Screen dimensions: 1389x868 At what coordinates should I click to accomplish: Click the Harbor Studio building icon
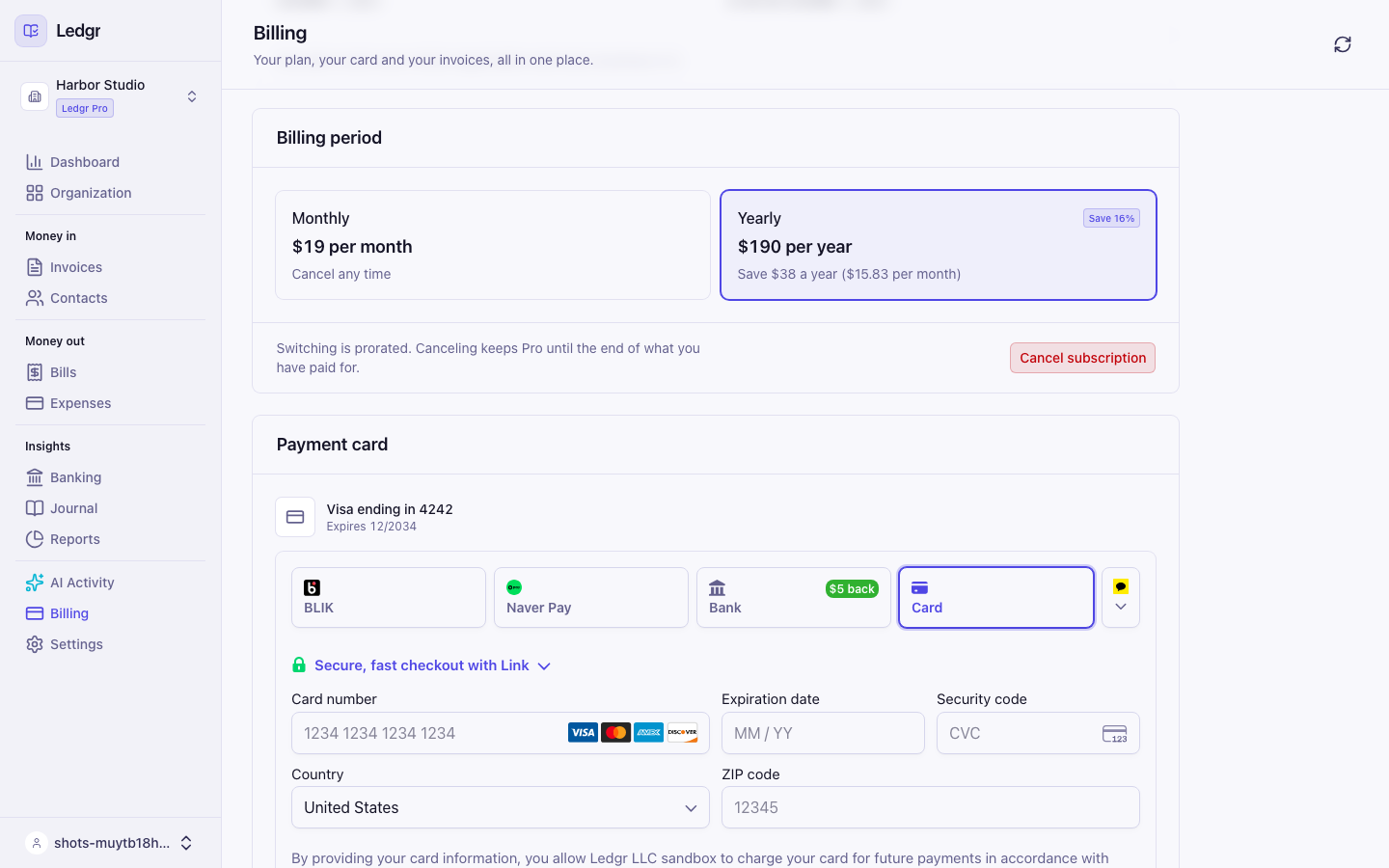click(35, 96)
